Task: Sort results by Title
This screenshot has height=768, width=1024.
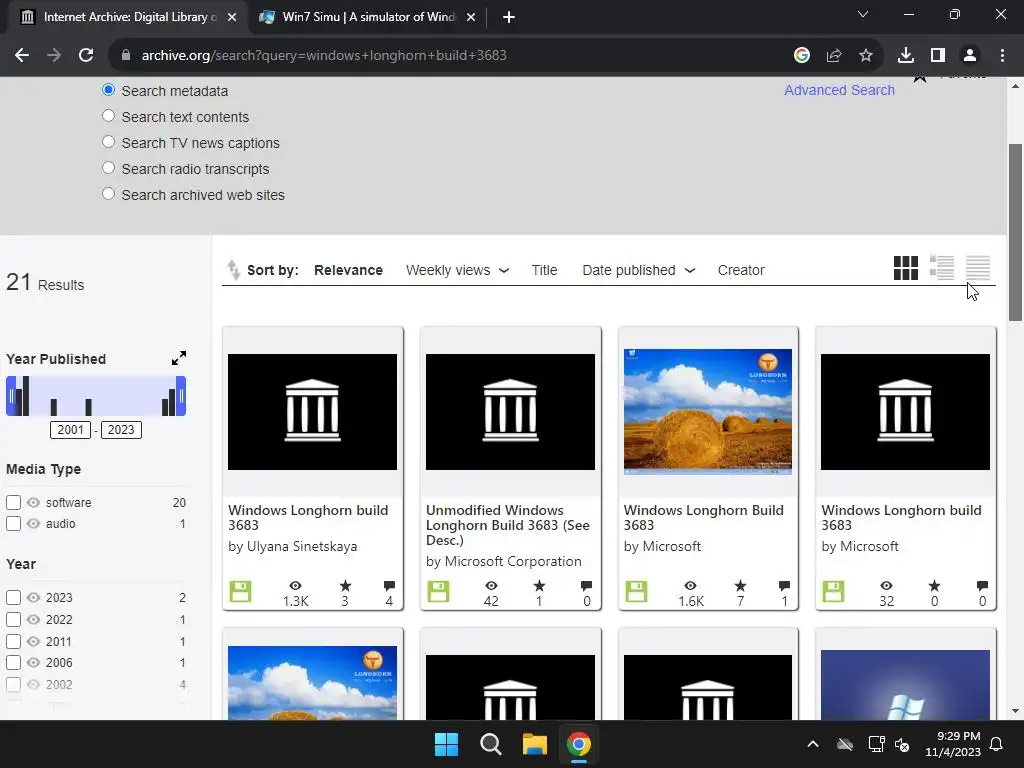Action: (545, 270)
